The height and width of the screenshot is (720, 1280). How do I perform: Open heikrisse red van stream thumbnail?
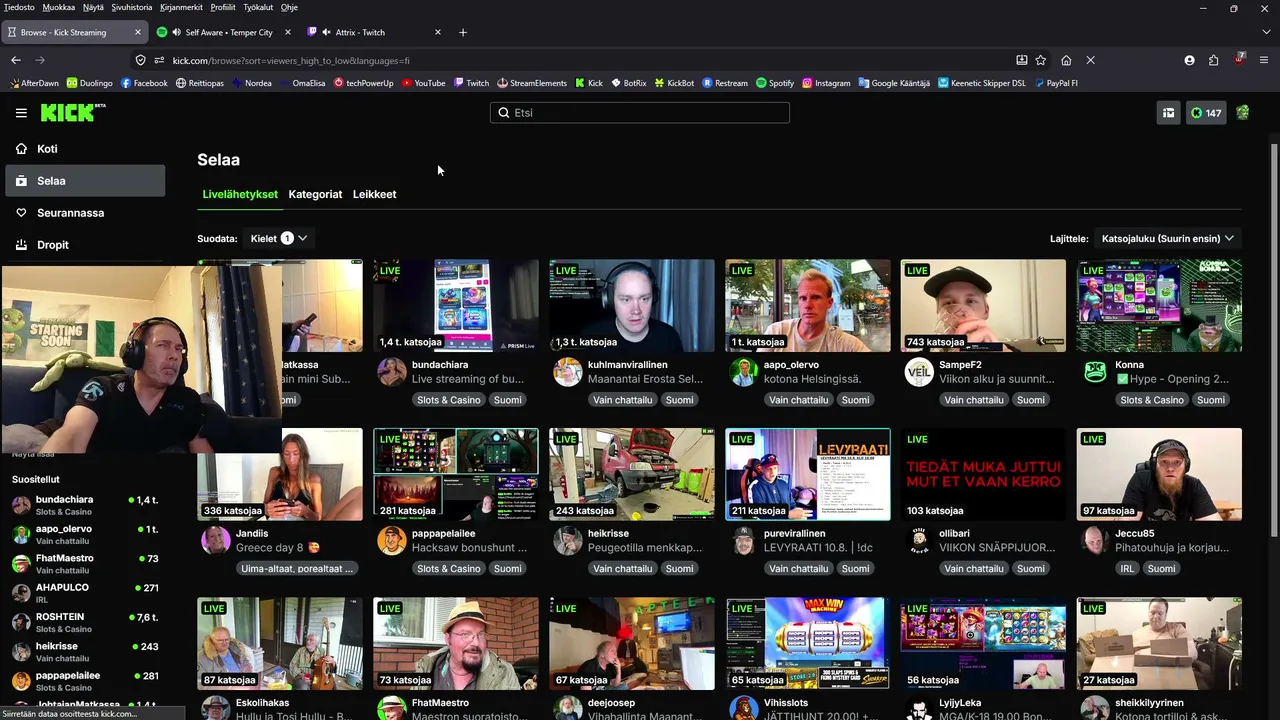pos(632,474)
